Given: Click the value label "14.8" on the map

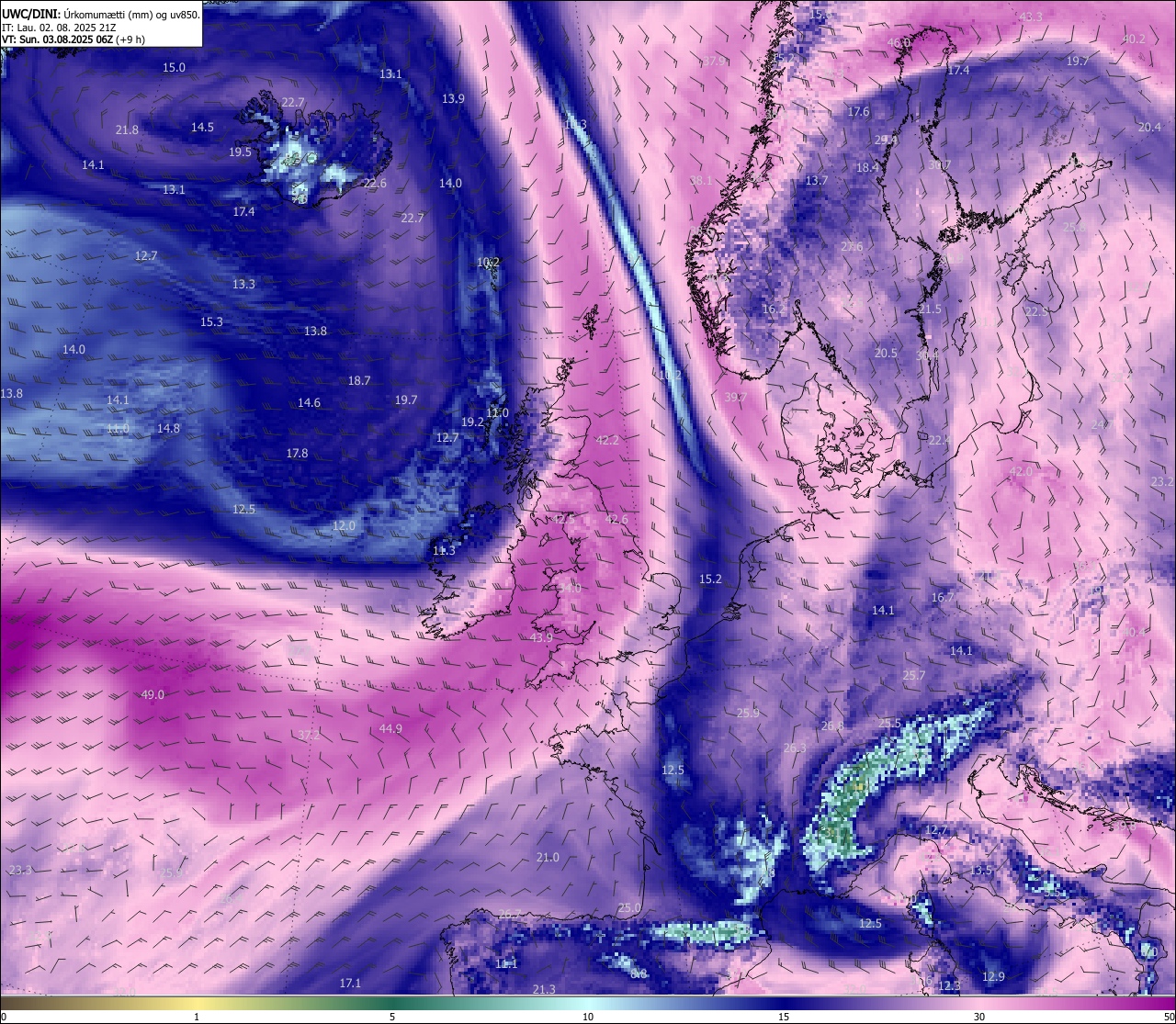Looking at the screenshot, I should [x=168, y=429].
